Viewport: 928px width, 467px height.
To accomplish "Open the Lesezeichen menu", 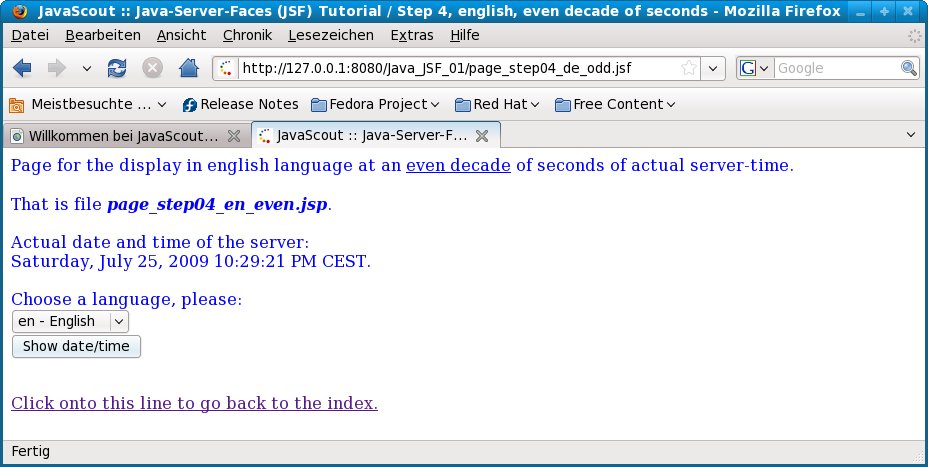I will click(x=330, y=35).
